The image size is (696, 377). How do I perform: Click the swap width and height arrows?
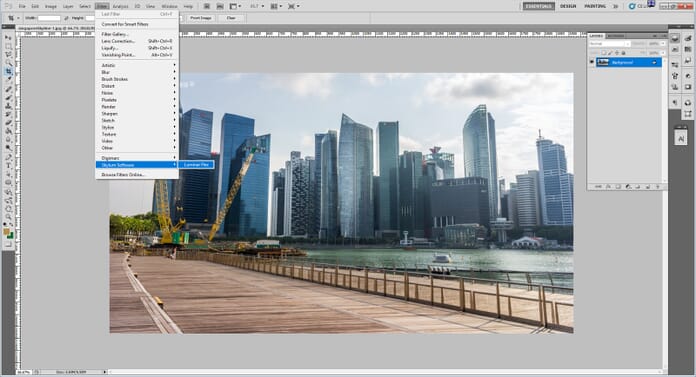click(x=67, y=18)
